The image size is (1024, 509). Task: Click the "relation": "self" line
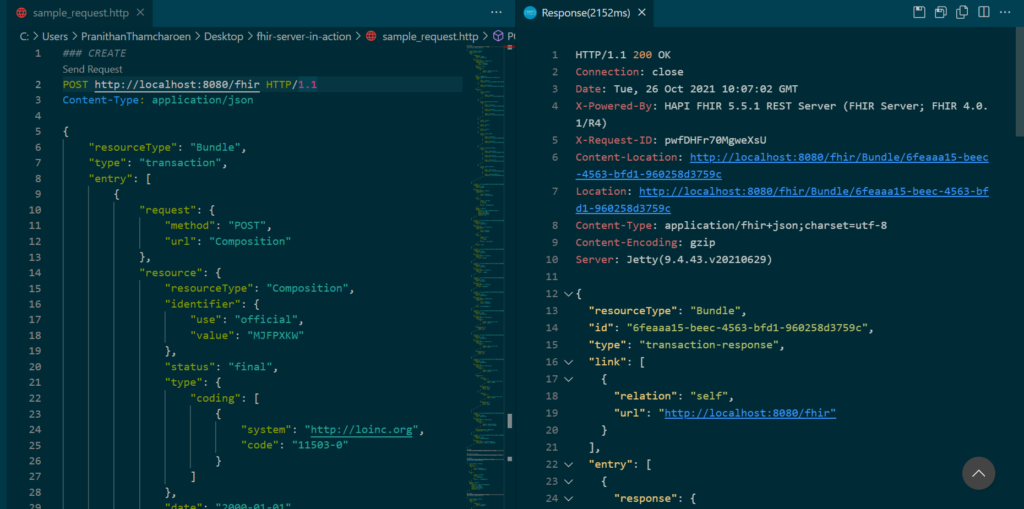pos(675,396)
